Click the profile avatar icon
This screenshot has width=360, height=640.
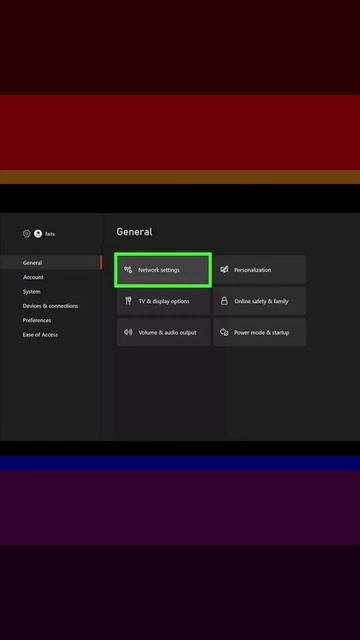(x=38, y=234)
